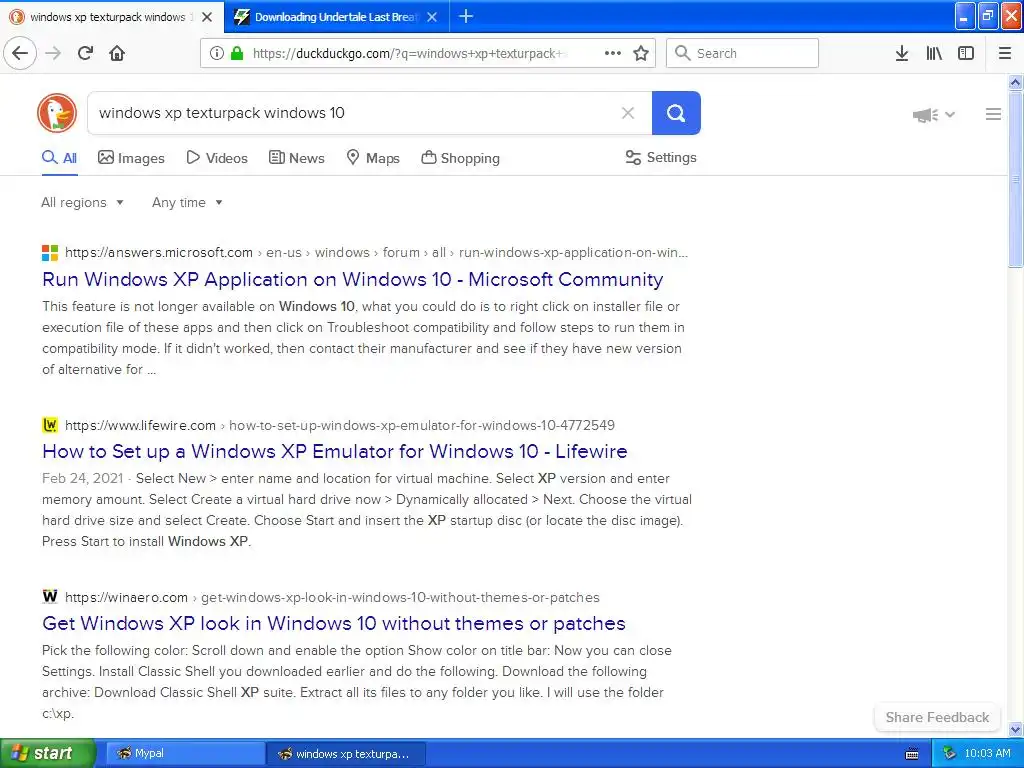Switch to Downloading Undertale Last Breath tab
1024x768 pixels.
coord(336,17)
